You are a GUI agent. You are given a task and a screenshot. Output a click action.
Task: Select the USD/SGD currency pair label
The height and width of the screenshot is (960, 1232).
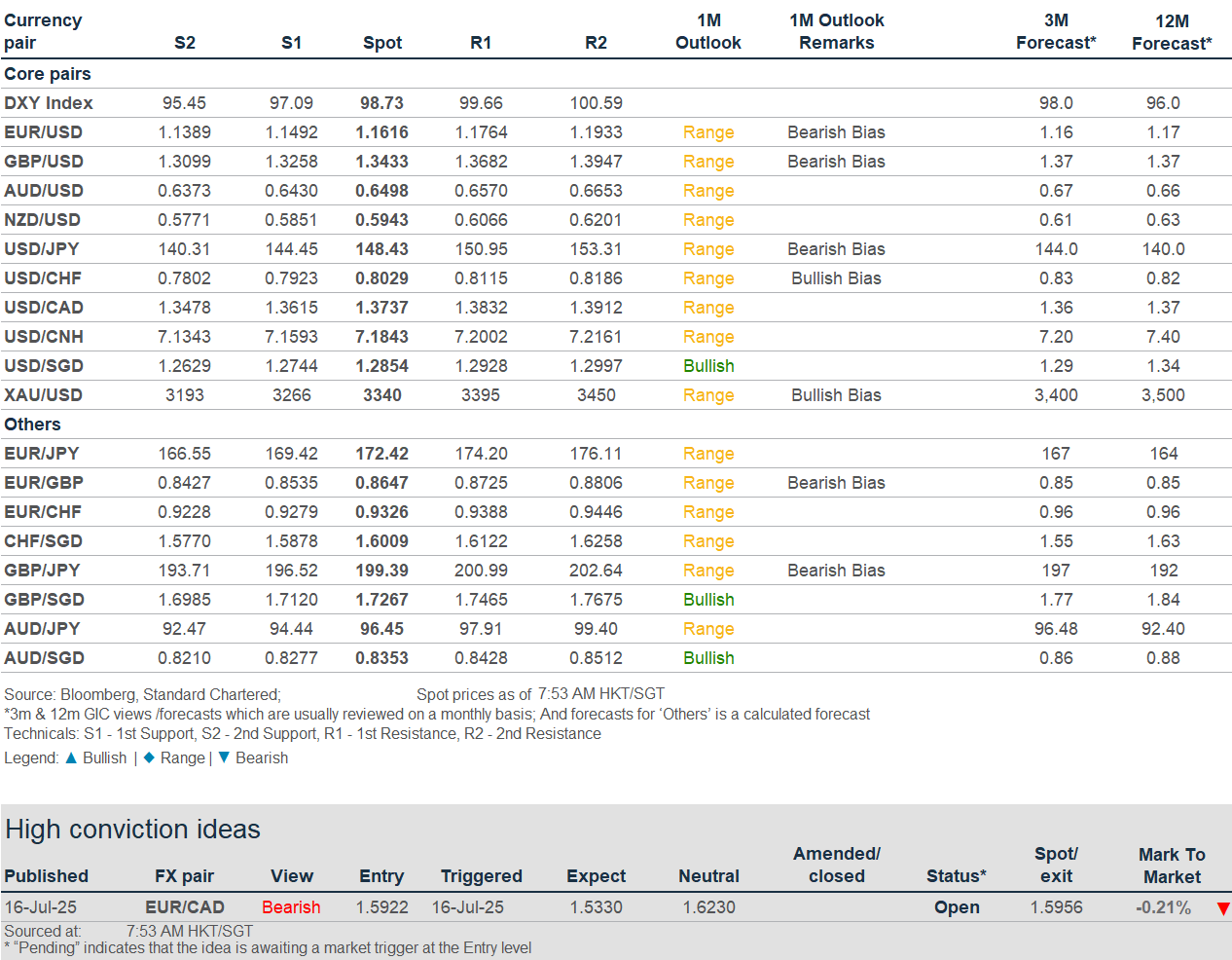[44, 366]
